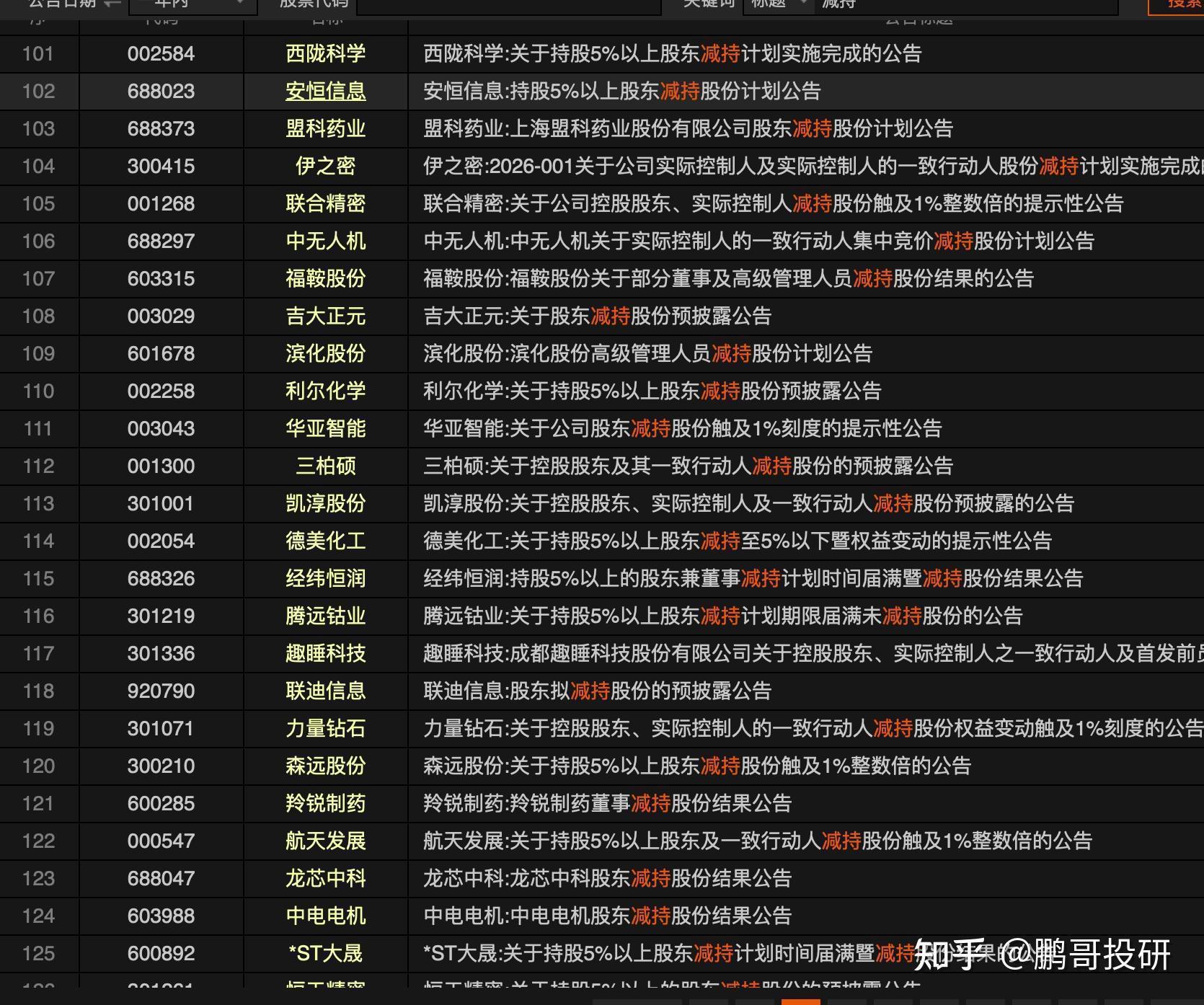Click the 羚锐制药 stock name
The width and height of the screenshot is (1204, 1005).
[x=326, y=804]
